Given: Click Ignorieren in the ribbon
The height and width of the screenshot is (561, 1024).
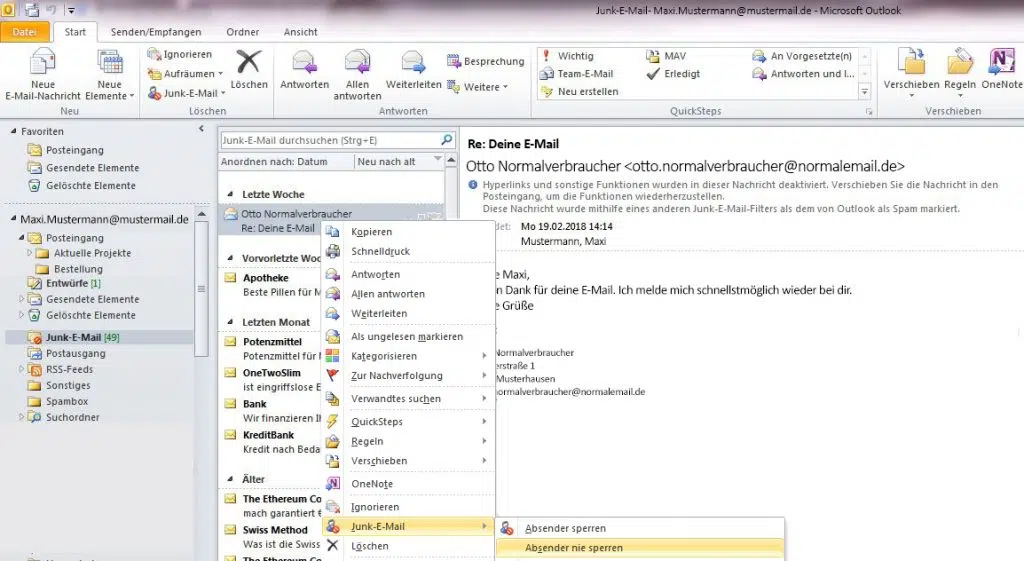Looking at the screenshot, I should (179, 54).
